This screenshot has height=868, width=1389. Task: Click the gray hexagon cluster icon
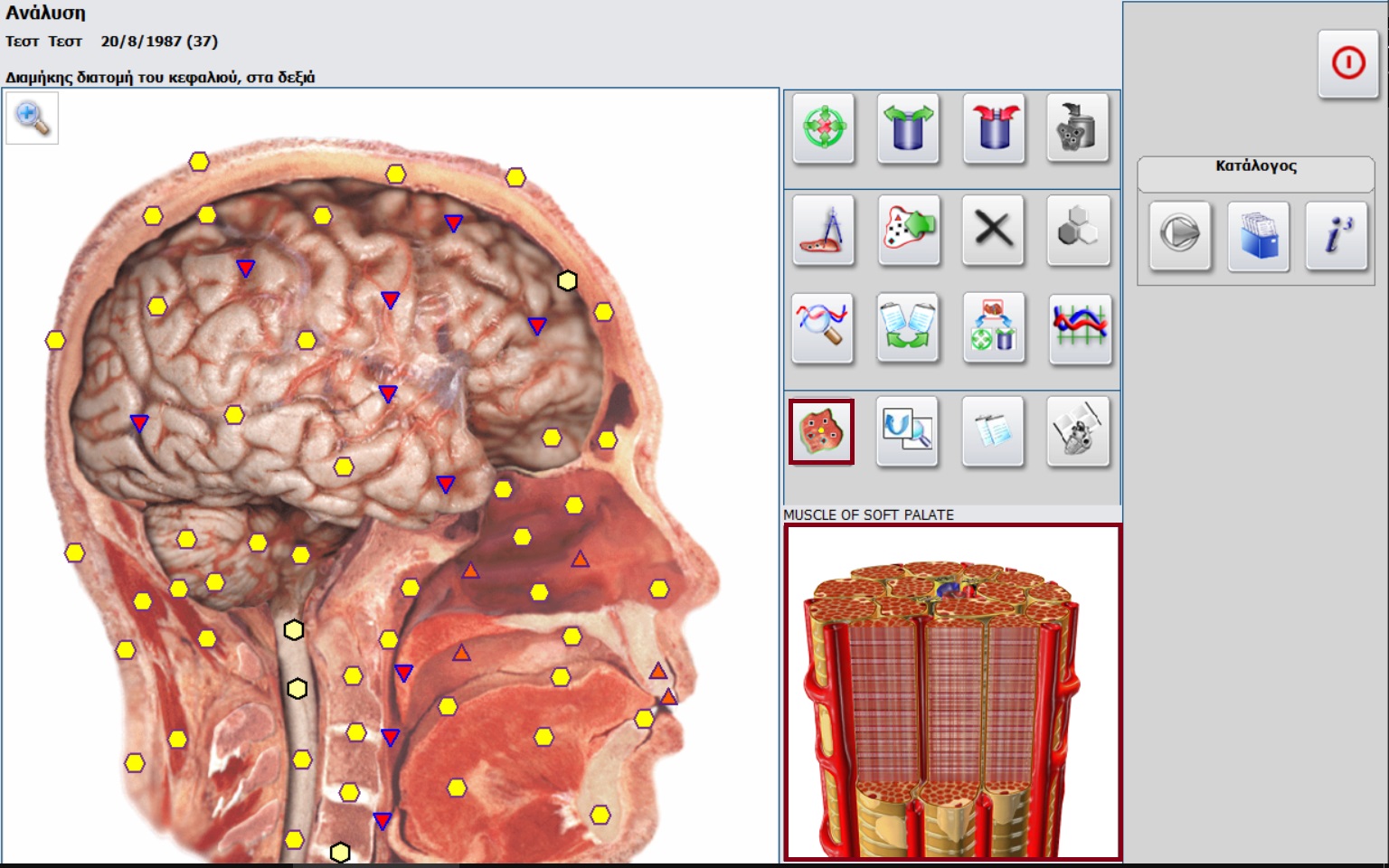click(1077, 230)
